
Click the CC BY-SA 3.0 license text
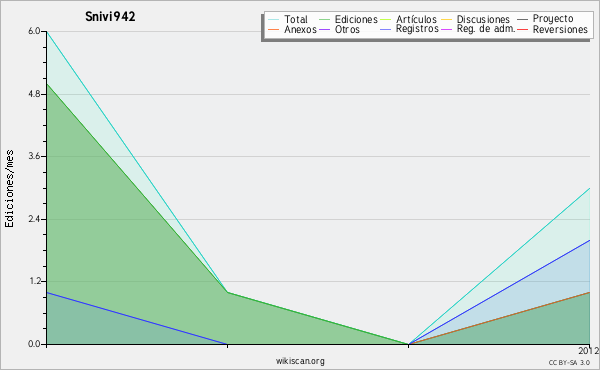[569, 362]
